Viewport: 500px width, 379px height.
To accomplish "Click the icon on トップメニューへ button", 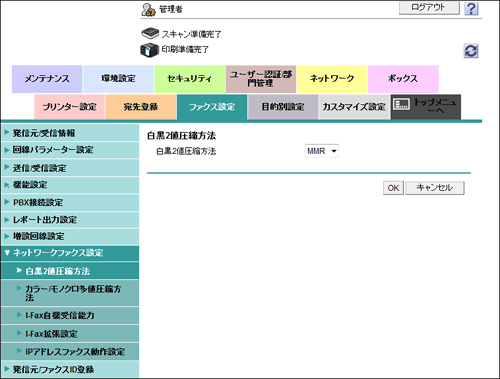I will [x=401, y=104].
